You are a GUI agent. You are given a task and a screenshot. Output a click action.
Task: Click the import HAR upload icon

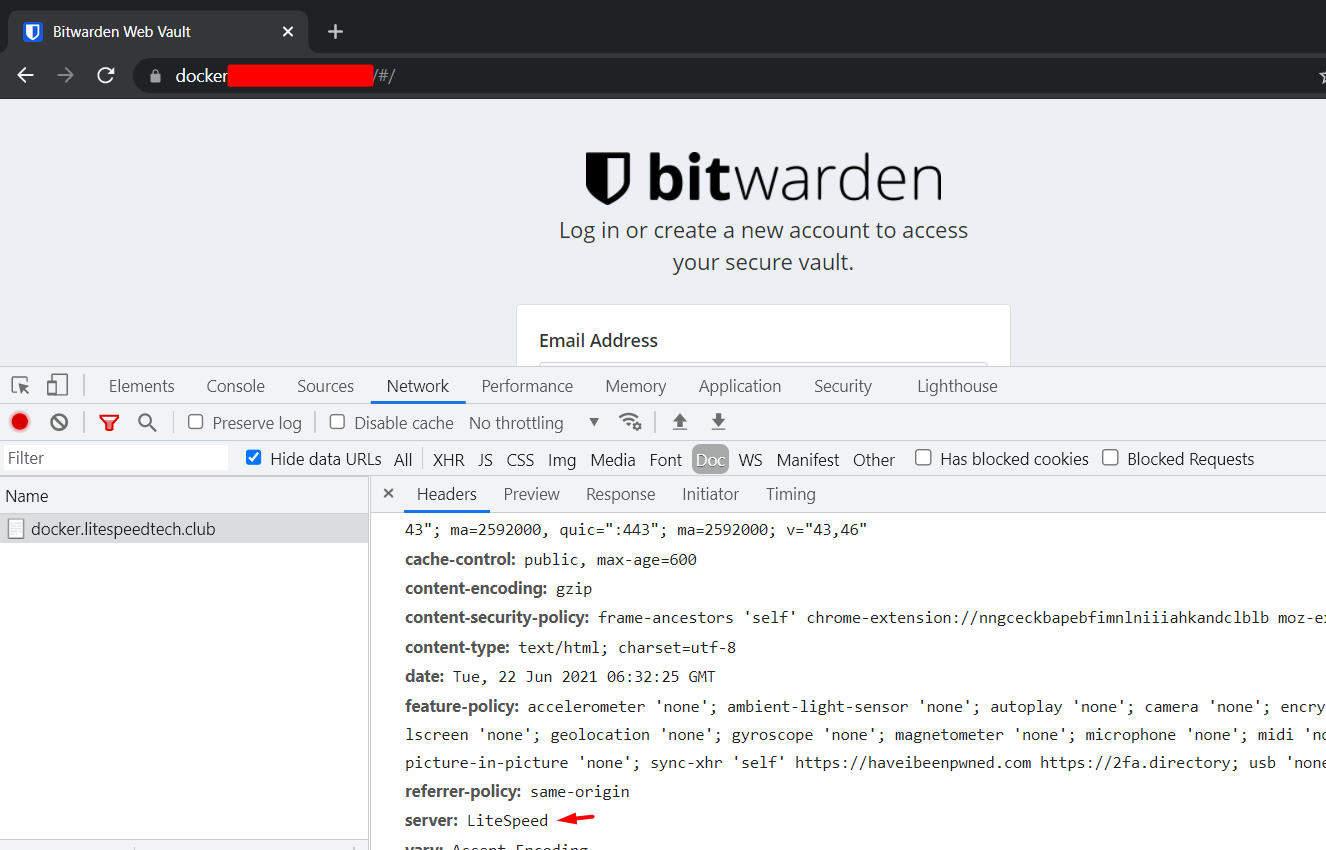(680, 422)
